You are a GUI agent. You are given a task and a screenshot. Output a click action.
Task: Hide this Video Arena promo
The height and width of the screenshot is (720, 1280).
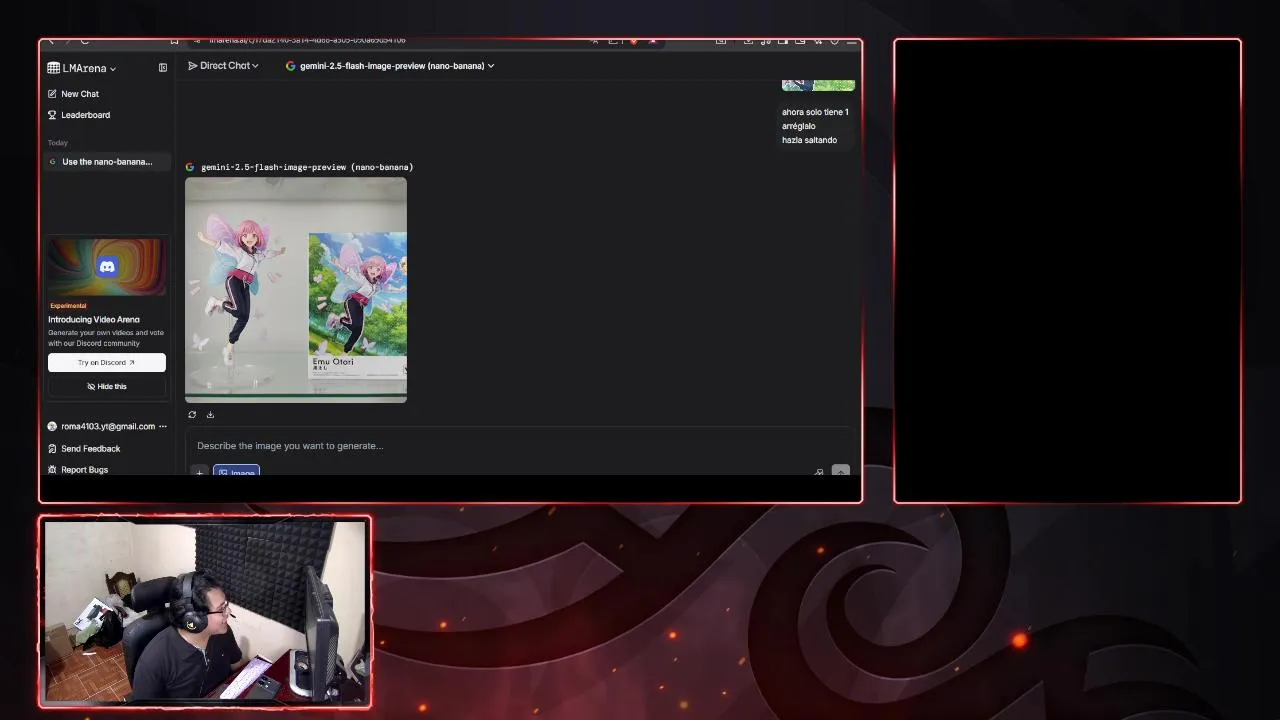(x=107, y=386)
